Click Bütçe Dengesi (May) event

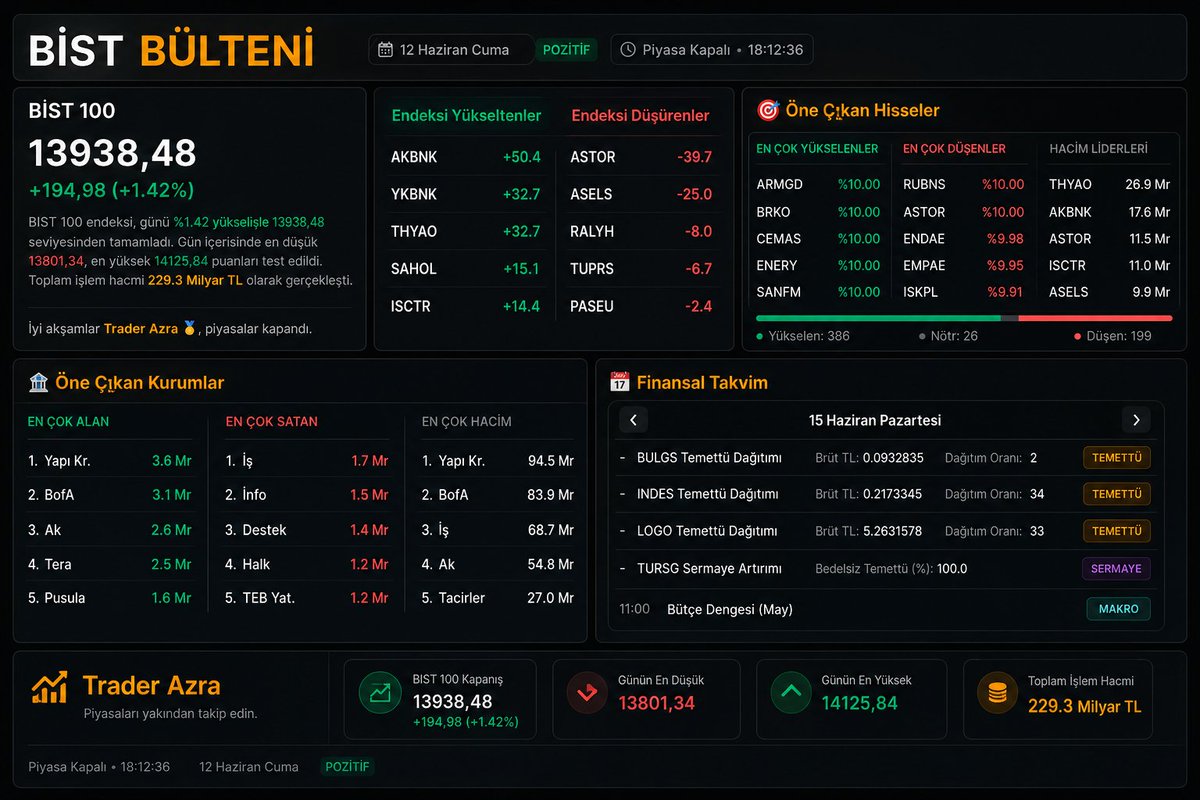[x=730, y=609]
